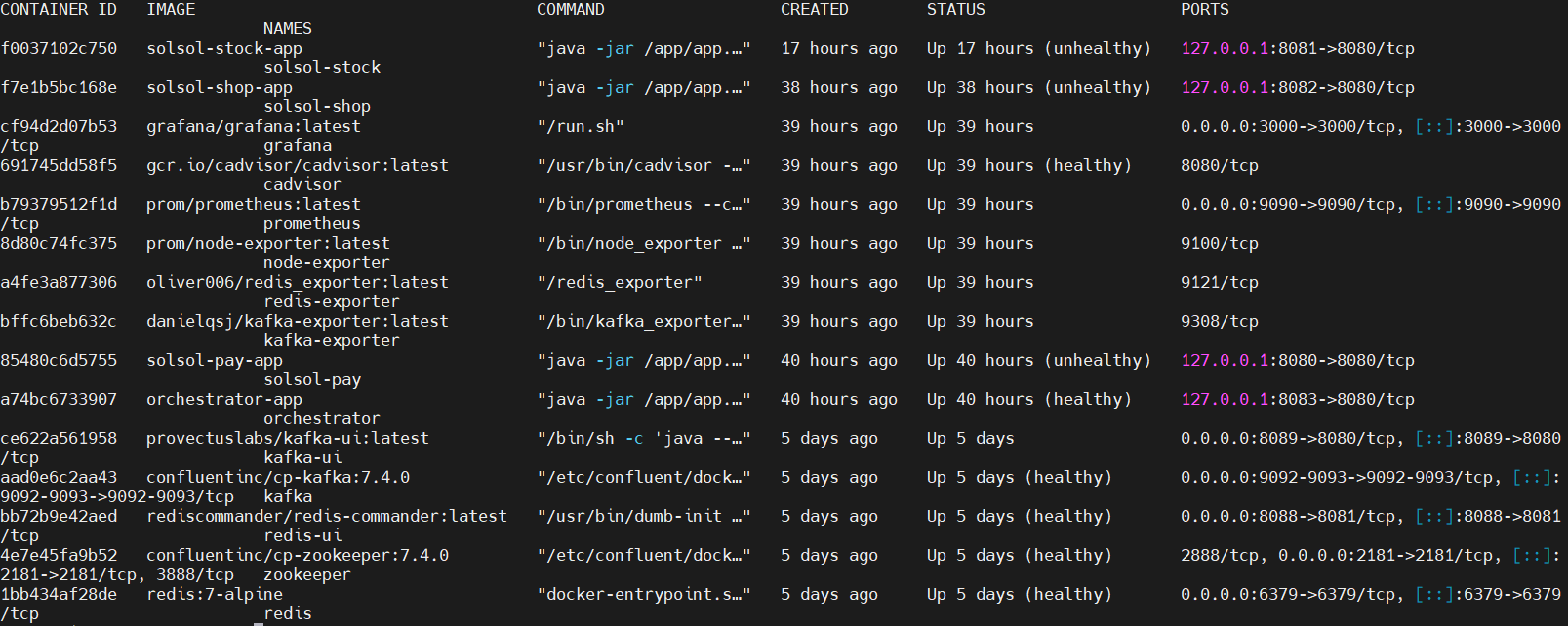Click the NAMES column header

[288, 29]
